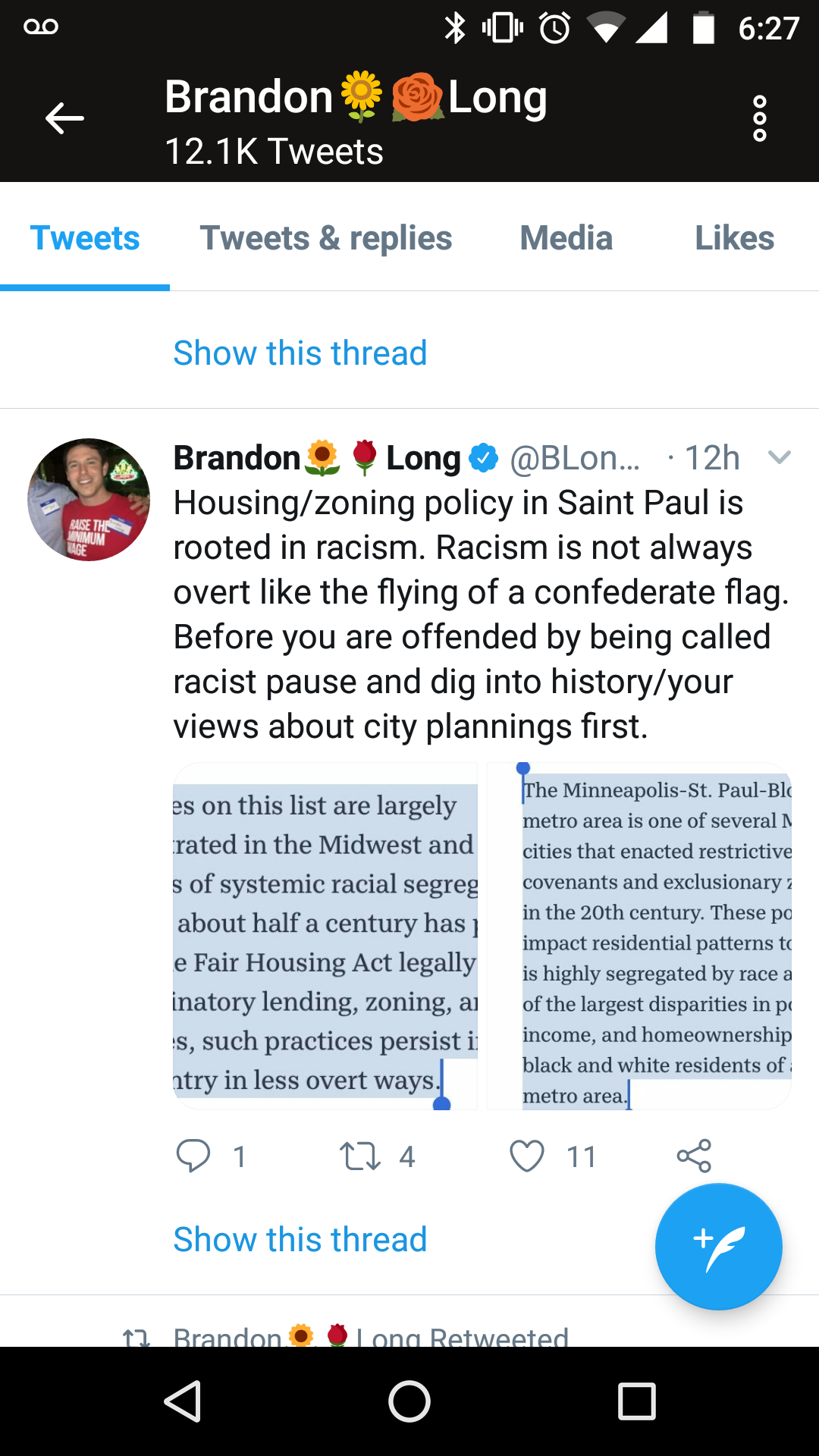The width and height of the screenshot is (819, 1456).
Task: Switch to Tweets & replies tab
Action: 326,238
